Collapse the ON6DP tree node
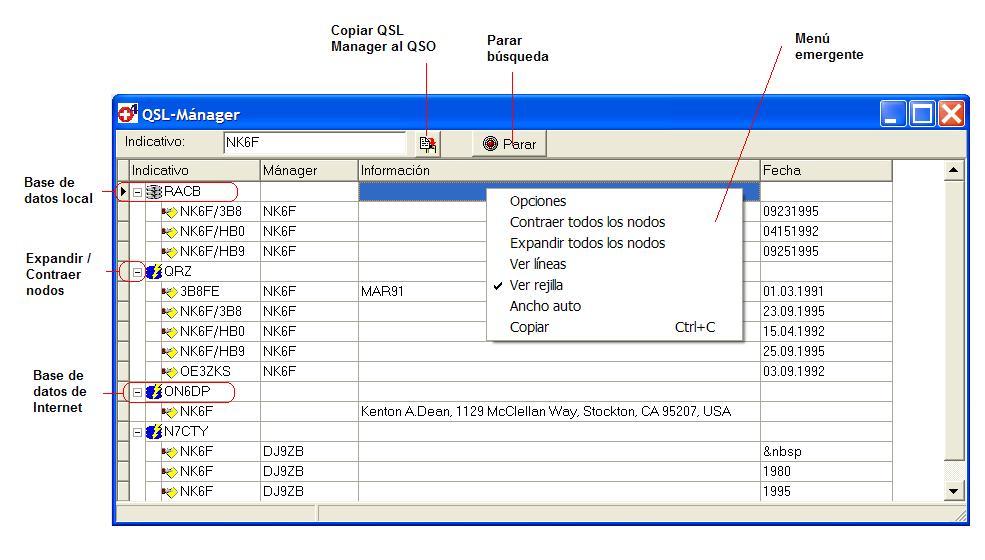This screenshot has width=985, height=560. coord(138,392)
